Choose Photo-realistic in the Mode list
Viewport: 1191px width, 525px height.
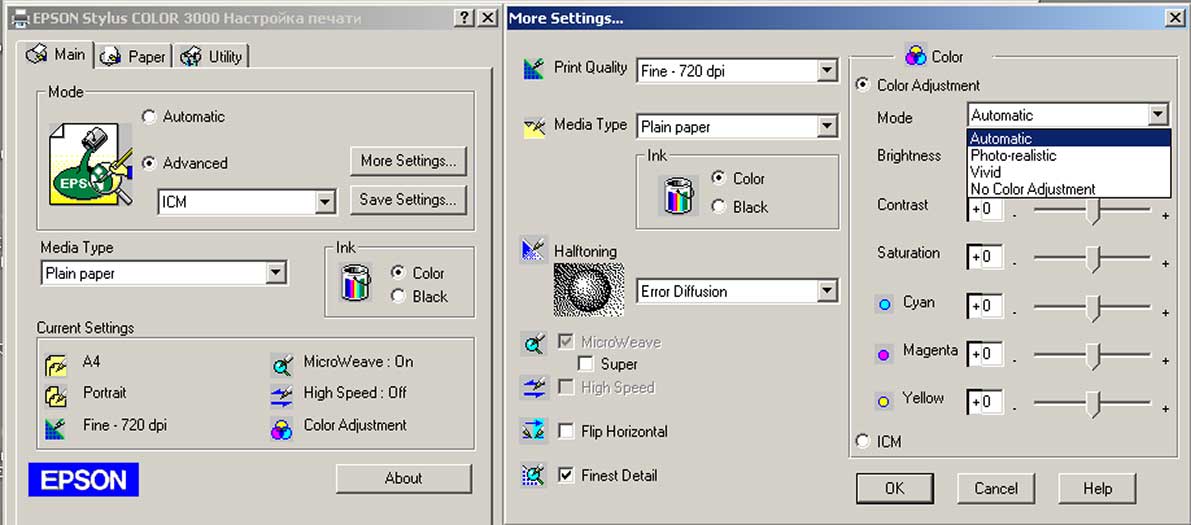coord(1069,155)
